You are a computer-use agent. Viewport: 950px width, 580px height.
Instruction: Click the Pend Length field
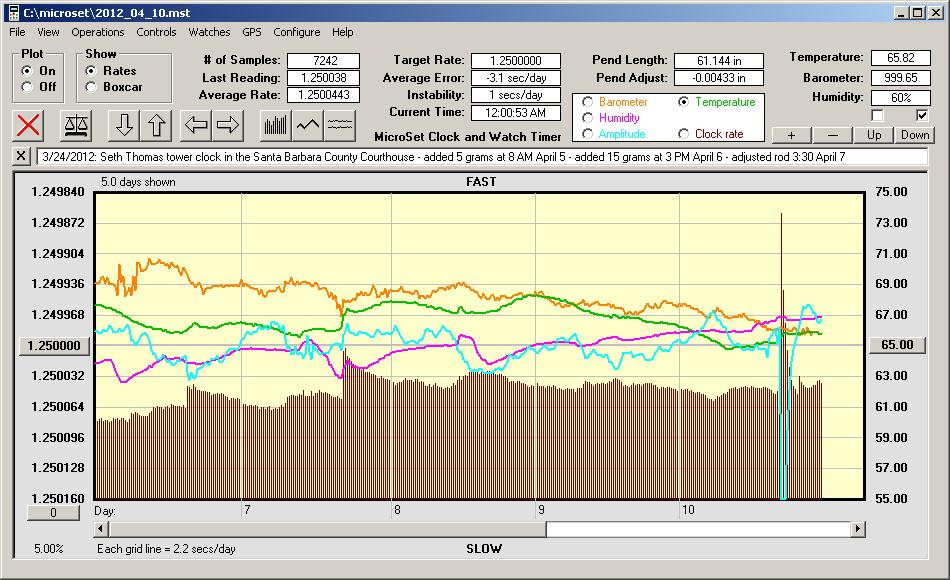[719, 61]
